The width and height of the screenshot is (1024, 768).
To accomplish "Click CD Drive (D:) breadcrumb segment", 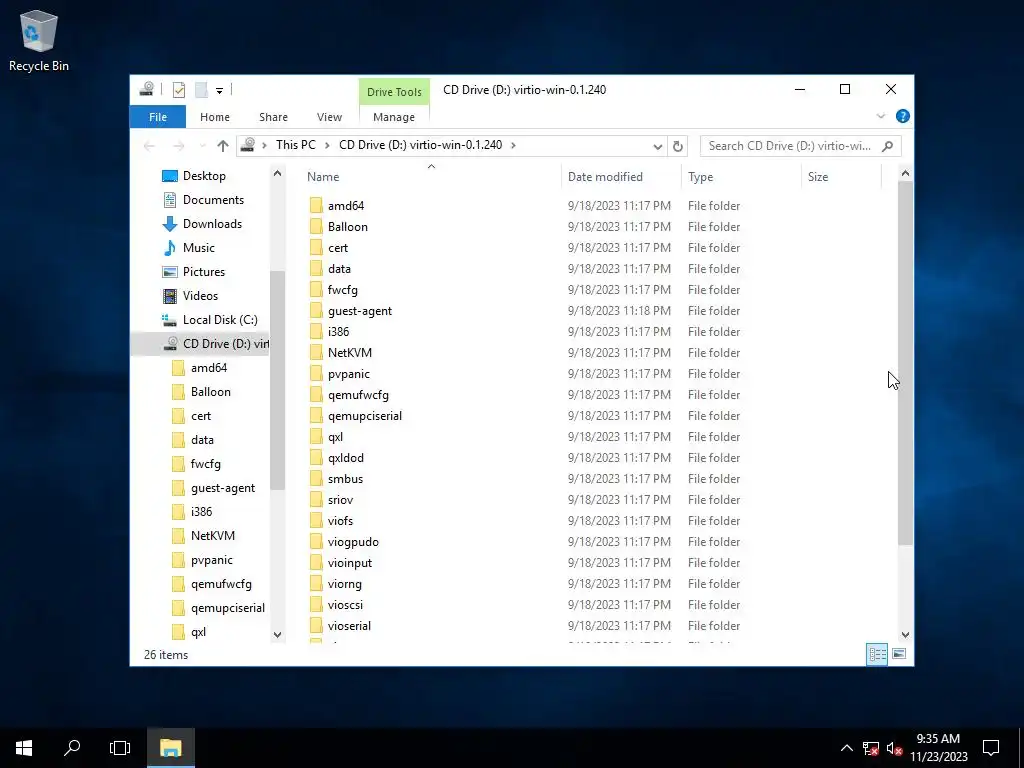I will click(x=421, y=145).
